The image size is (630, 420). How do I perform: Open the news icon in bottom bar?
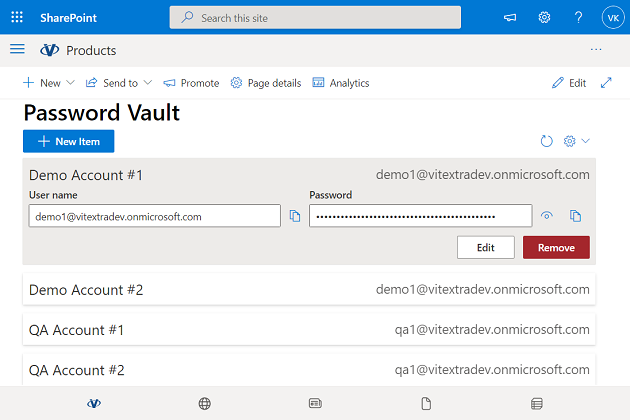coord(315,403)
